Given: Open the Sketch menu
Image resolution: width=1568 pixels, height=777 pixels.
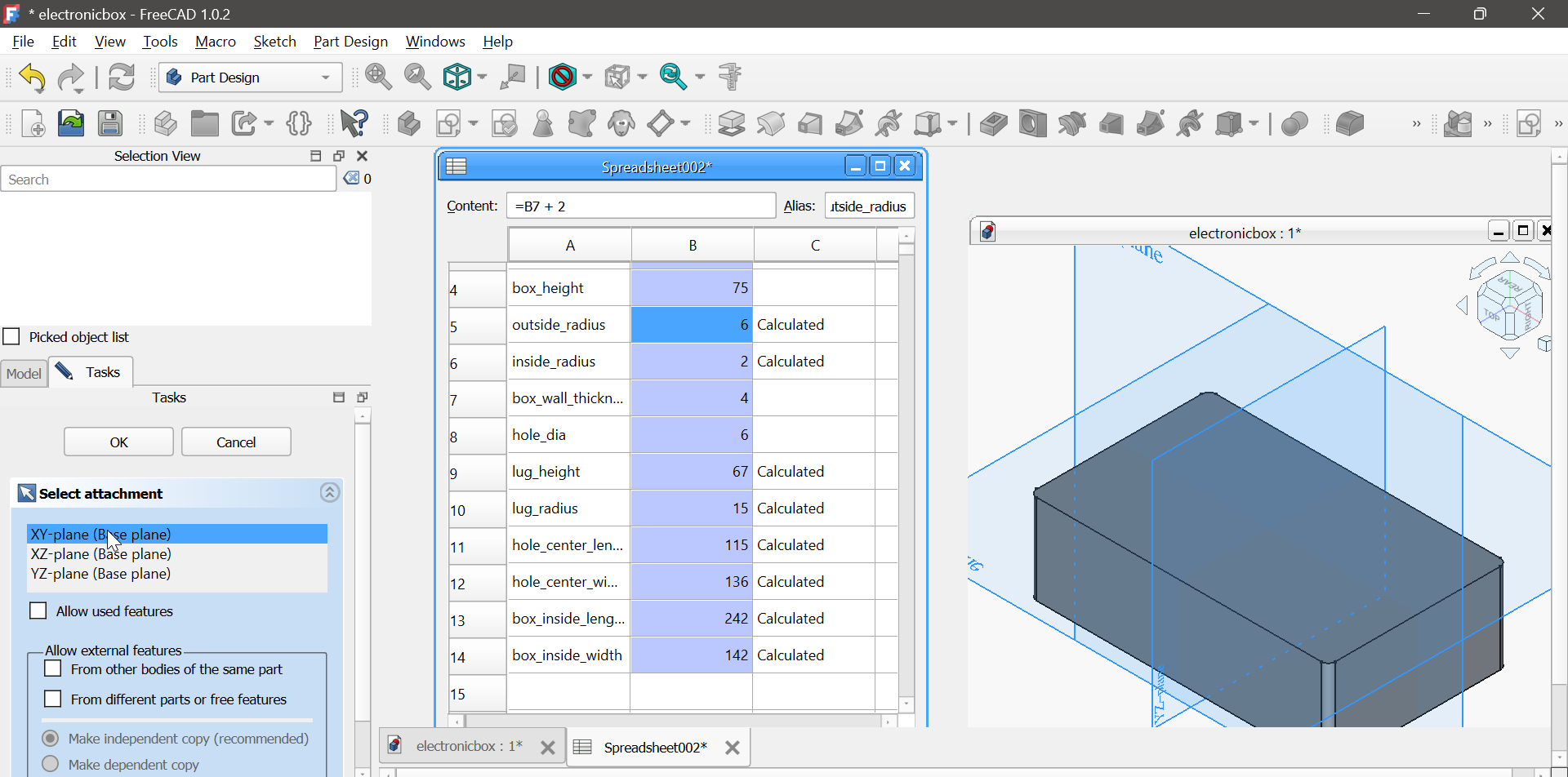Looking at the screenshot, I should point(274,42).
